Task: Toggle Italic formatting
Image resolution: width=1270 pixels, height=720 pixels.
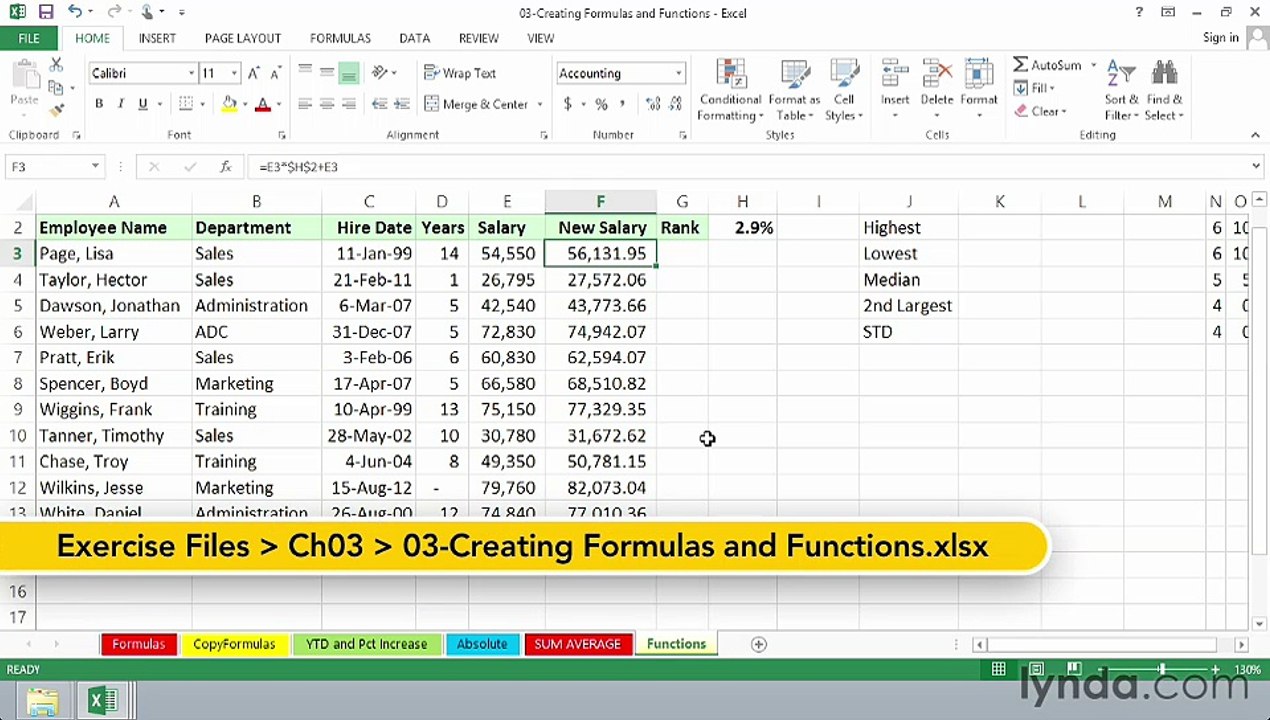Action: (121, 104)
